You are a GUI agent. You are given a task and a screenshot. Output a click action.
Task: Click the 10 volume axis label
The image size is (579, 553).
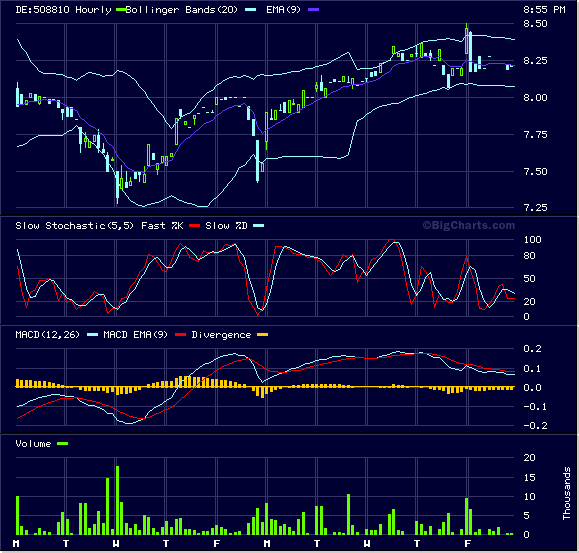tap(530, 497)
